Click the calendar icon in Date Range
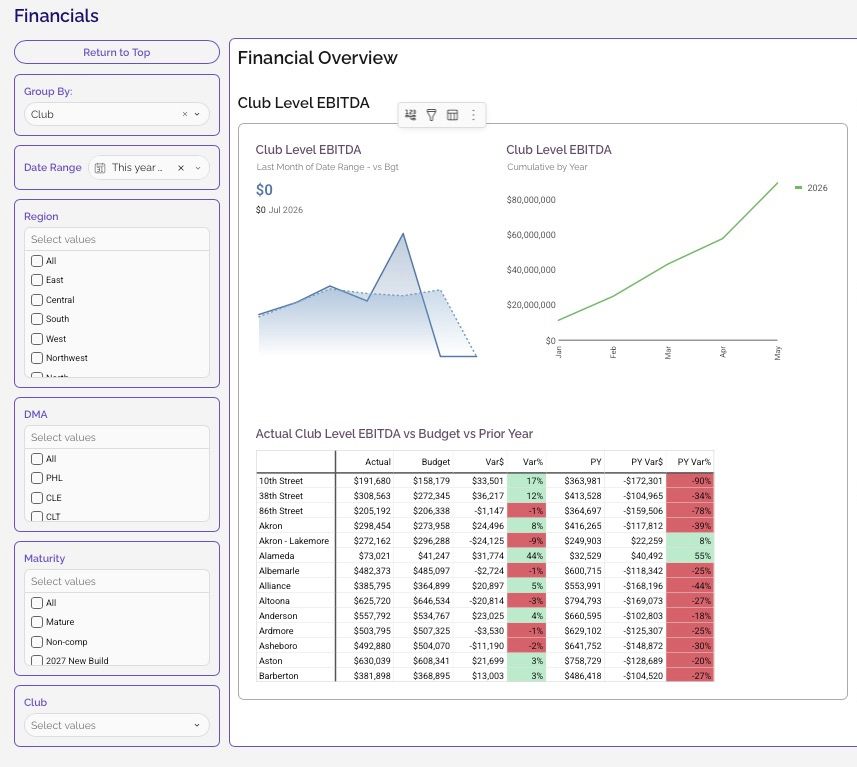The width and height of the screenshot is (857, 767). tap(100, 168)
